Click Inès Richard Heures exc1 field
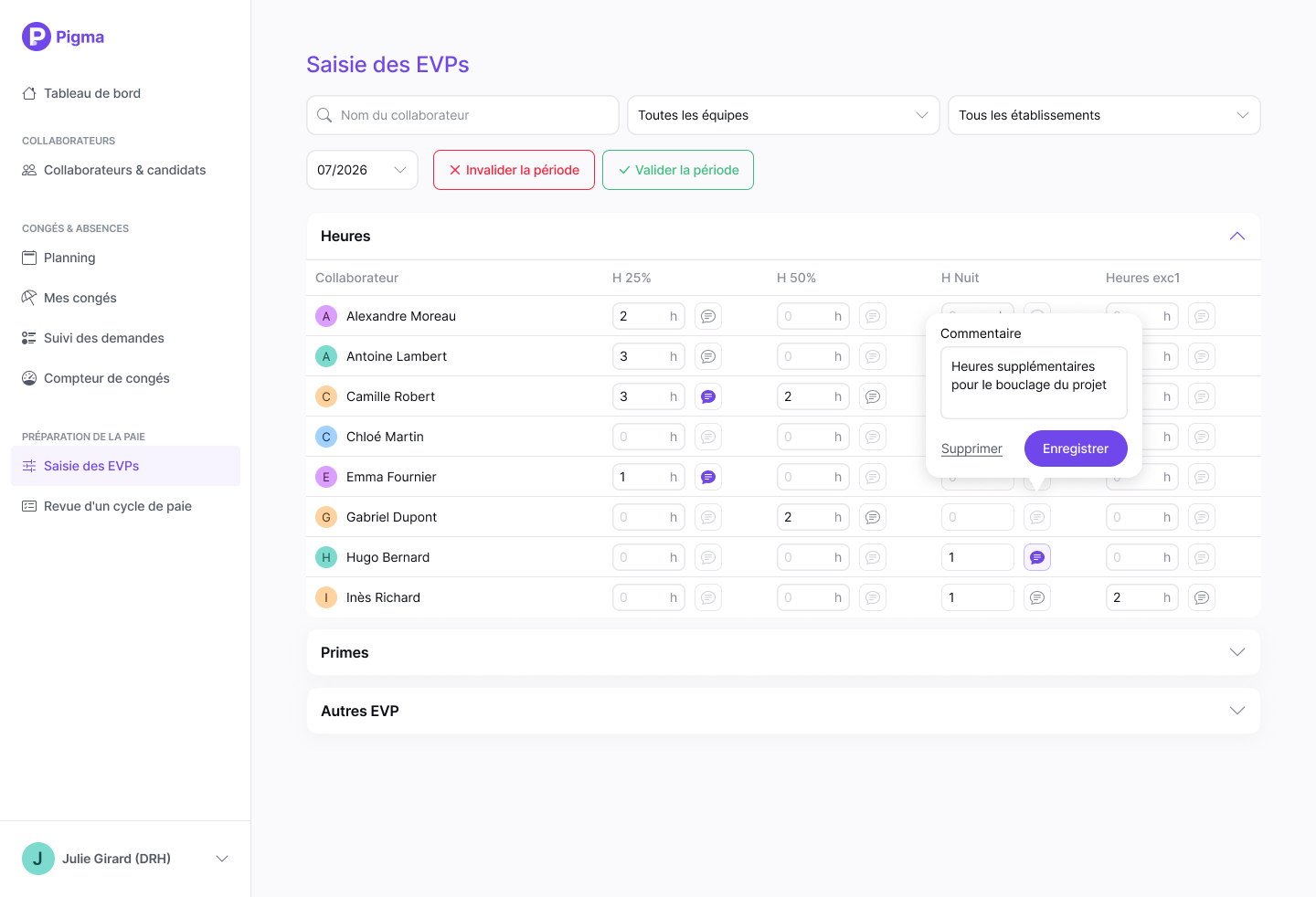The width and height of the screenshot is (1316, 897). (1141, 597)
